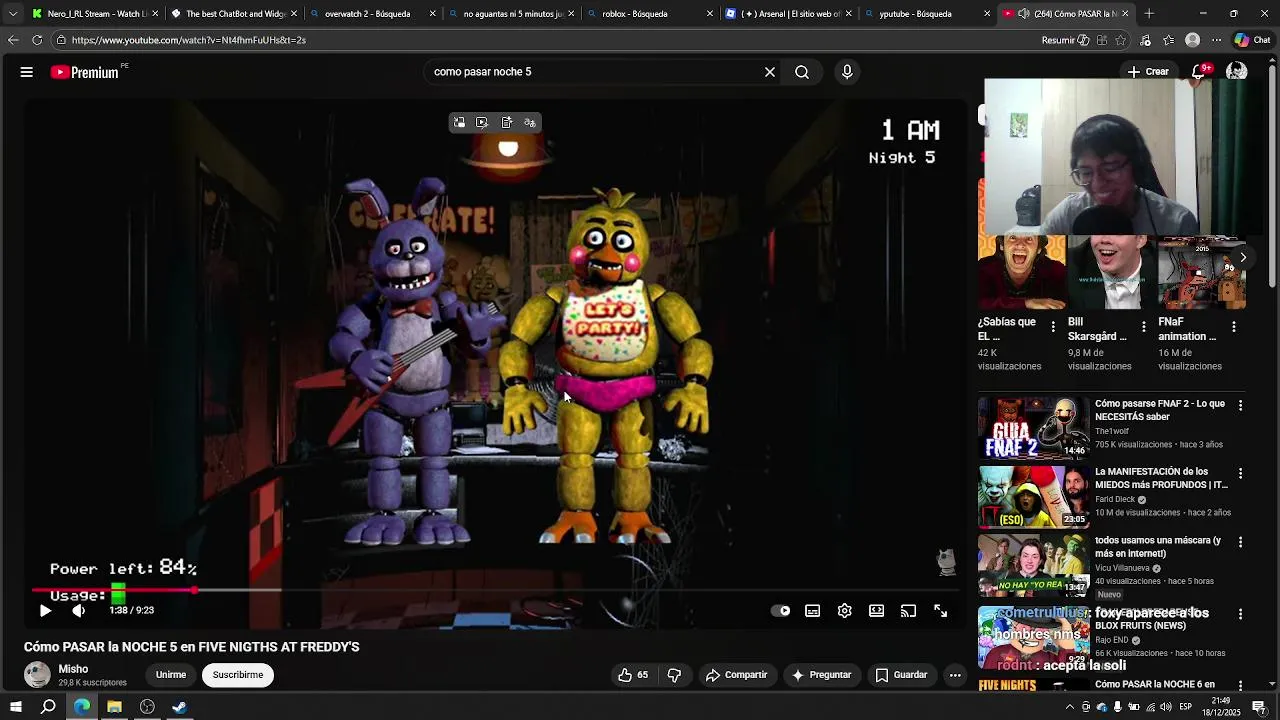
Task: Subscribe with the Suscribirme button
Action: click(x=238, y=675)
